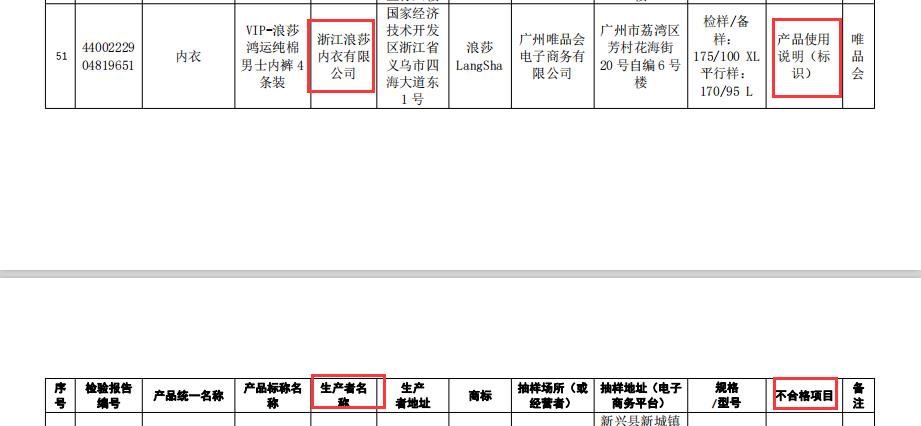Image resolution: width=921 pixels, height=426 pixels.
Task: Click highlighted 不合格项目 column header
Action: (x=804, y=395)
